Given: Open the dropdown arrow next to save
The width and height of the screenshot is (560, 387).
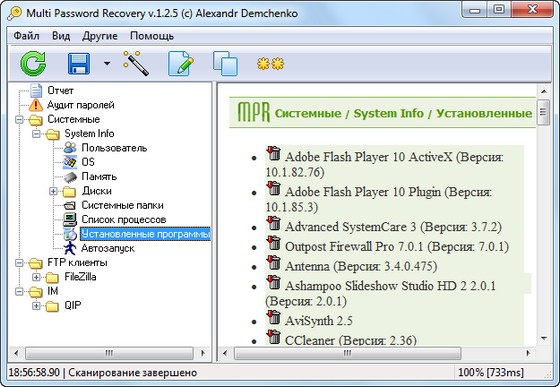Looking at the screenshot, I should pyautogui.click(x=107, y=64).
